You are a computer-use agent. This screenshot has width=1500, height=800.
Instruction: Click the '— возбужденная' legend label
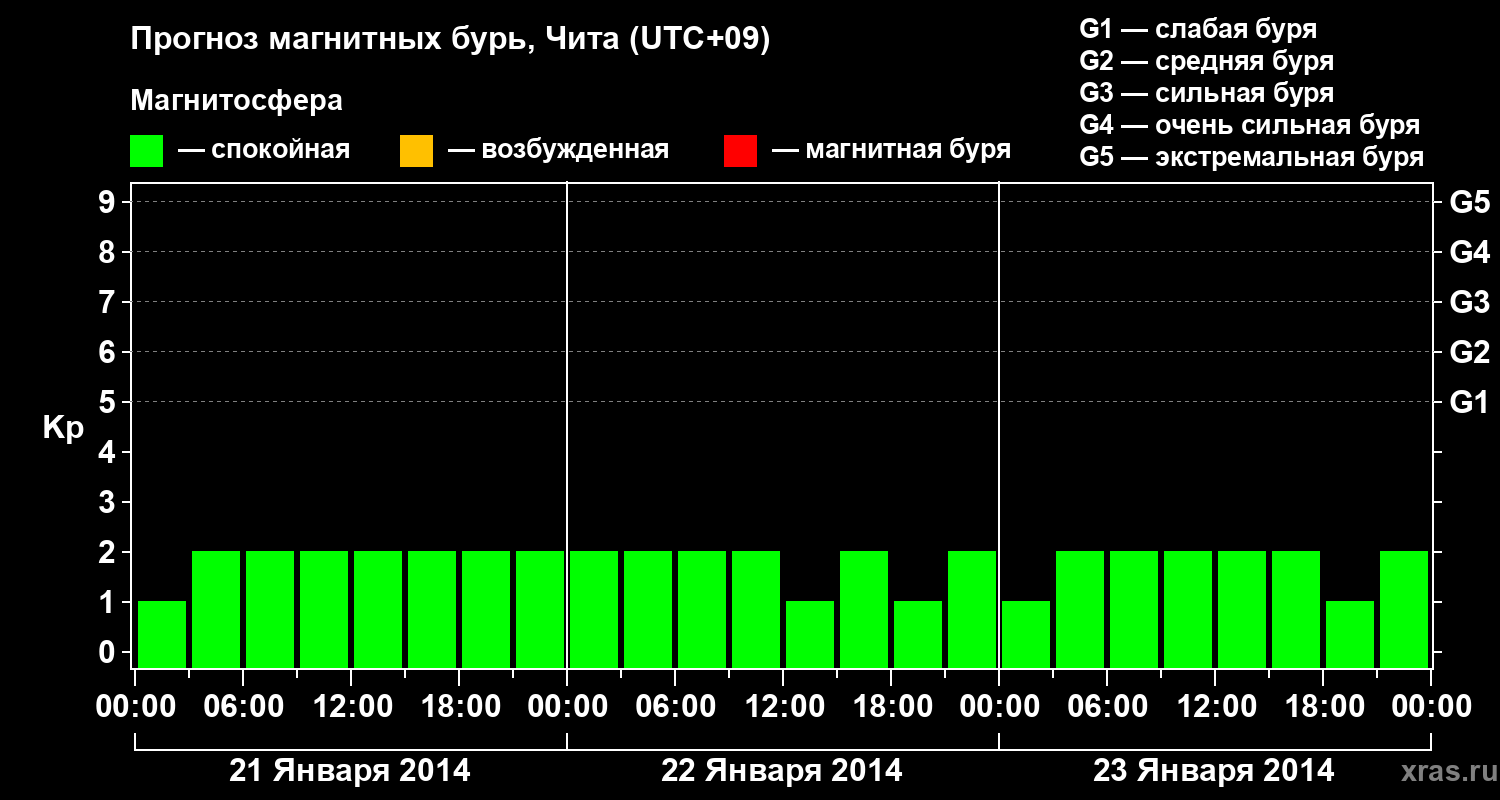[x=558, y=151]
